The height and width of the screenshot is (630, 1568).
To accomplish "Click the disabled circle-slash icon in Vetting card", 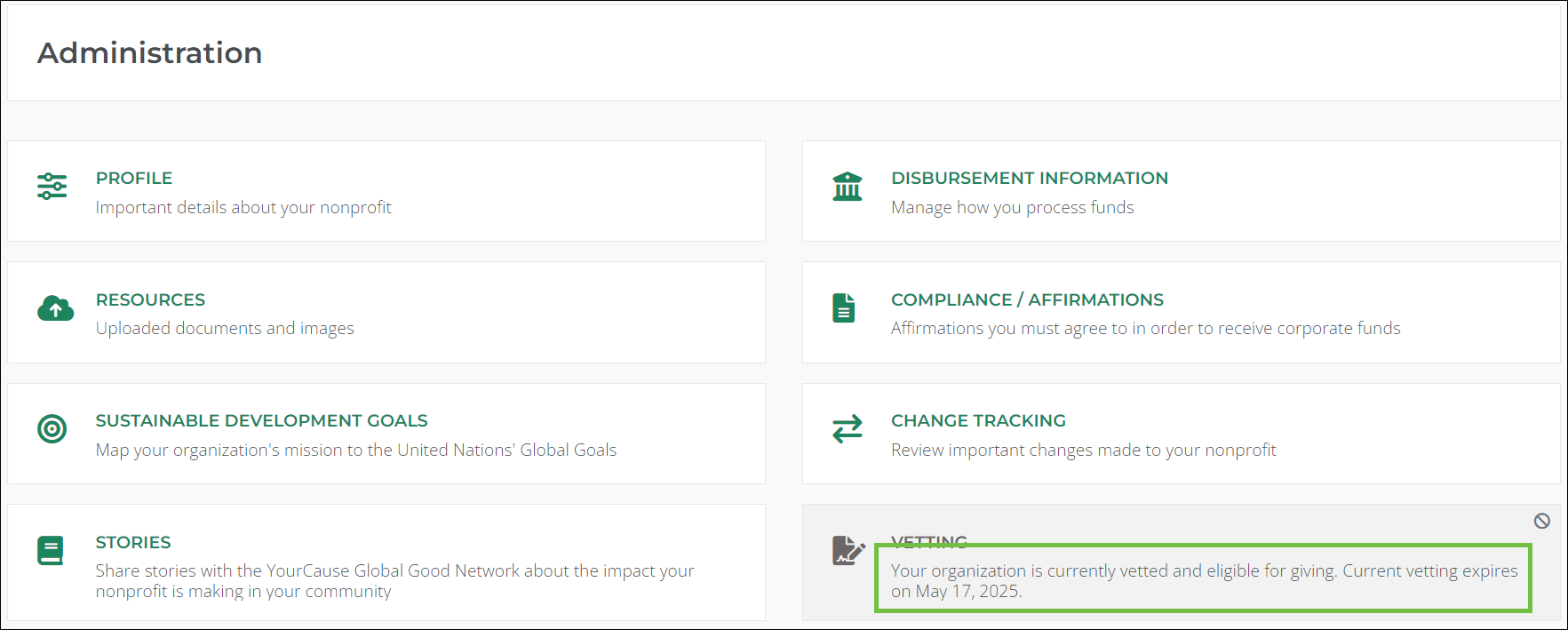I will [1542, 522].
